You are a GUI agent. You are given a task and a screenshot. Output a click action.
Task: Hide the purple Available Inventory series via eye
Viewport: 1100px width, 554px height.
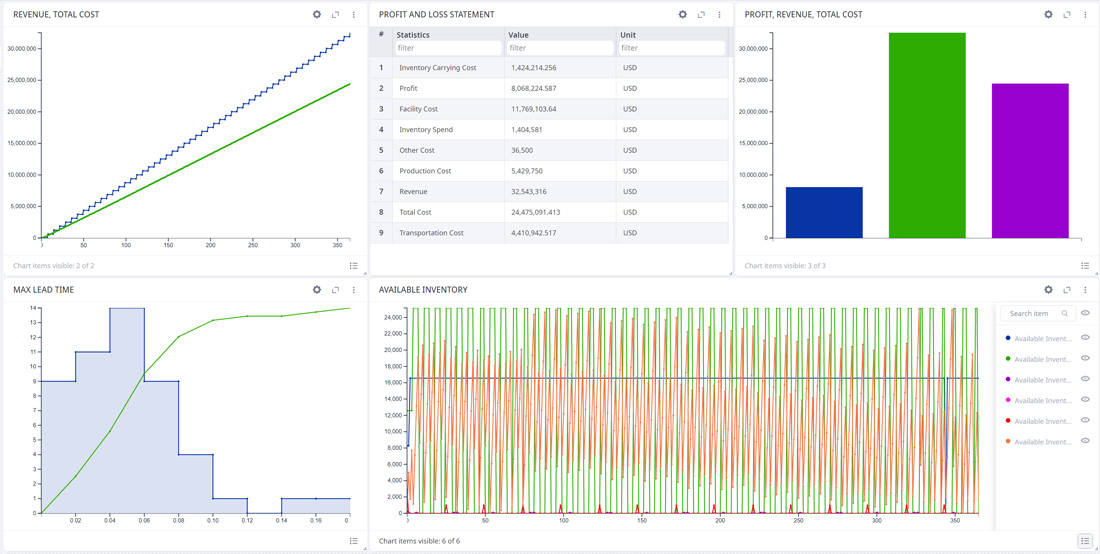tap(1086, 379)
